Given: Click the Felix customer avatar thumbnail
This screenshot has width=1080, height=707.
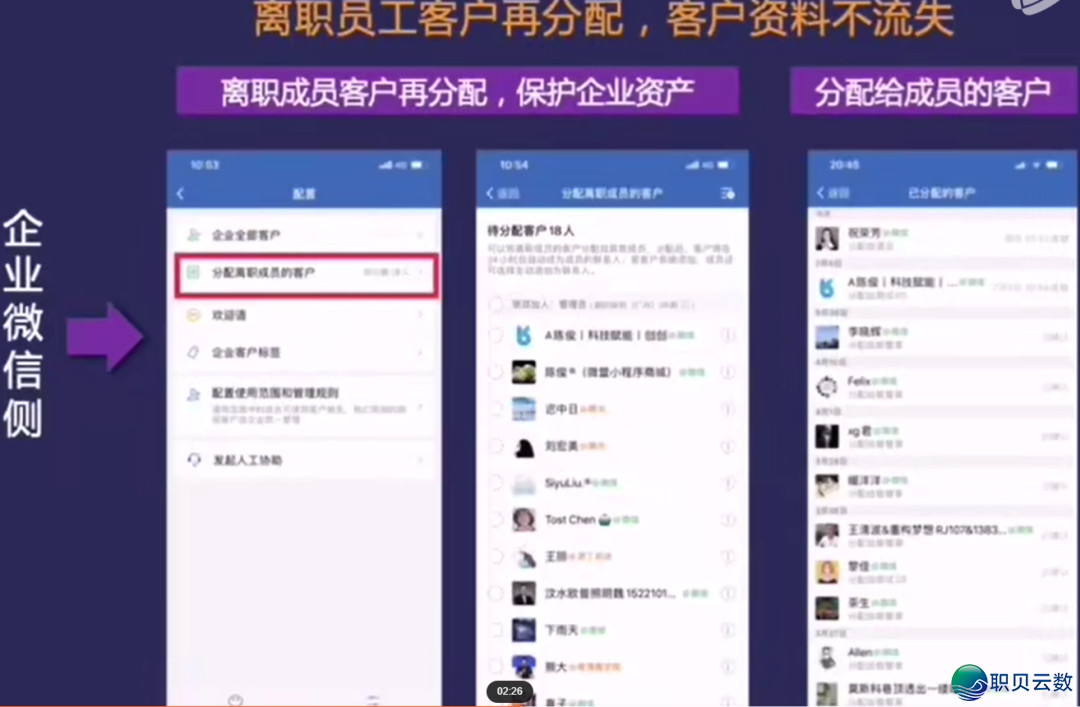Looking at the screenshot, I should [826, 388].
